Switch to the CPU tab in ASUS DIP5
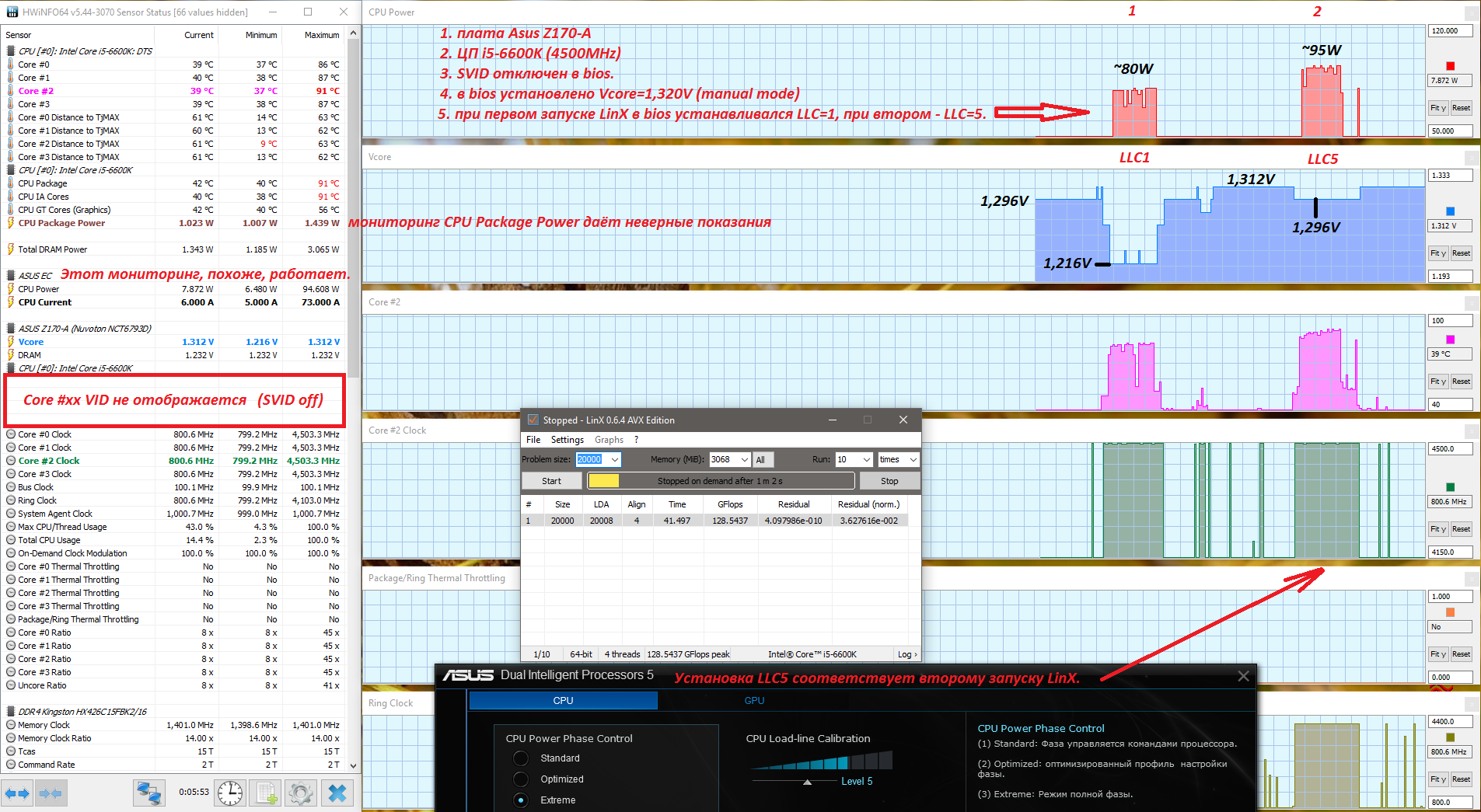The height and width of the screenshot is (812, 1481). tap(563, 700)
